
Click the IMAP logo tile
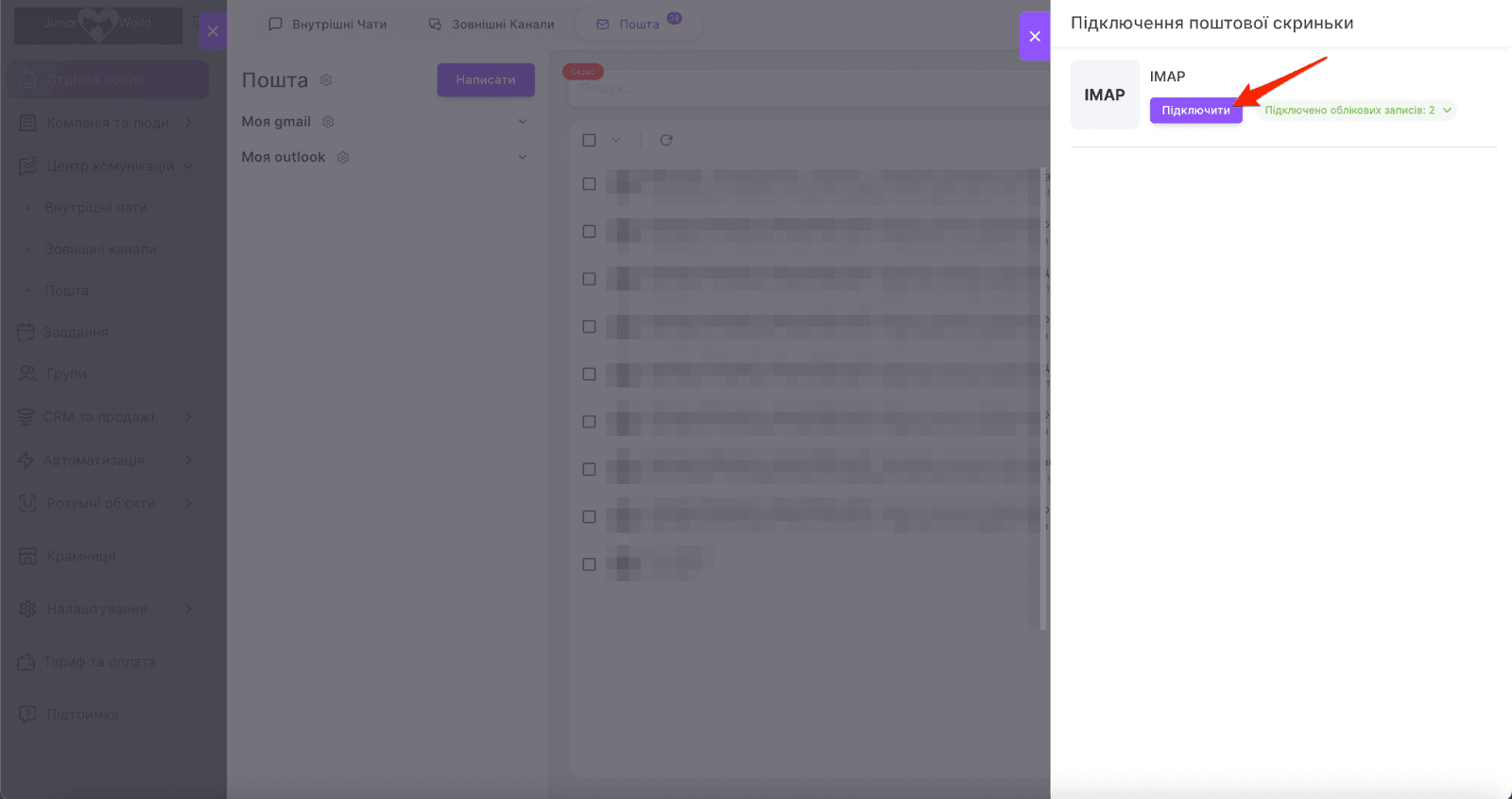1105,95
